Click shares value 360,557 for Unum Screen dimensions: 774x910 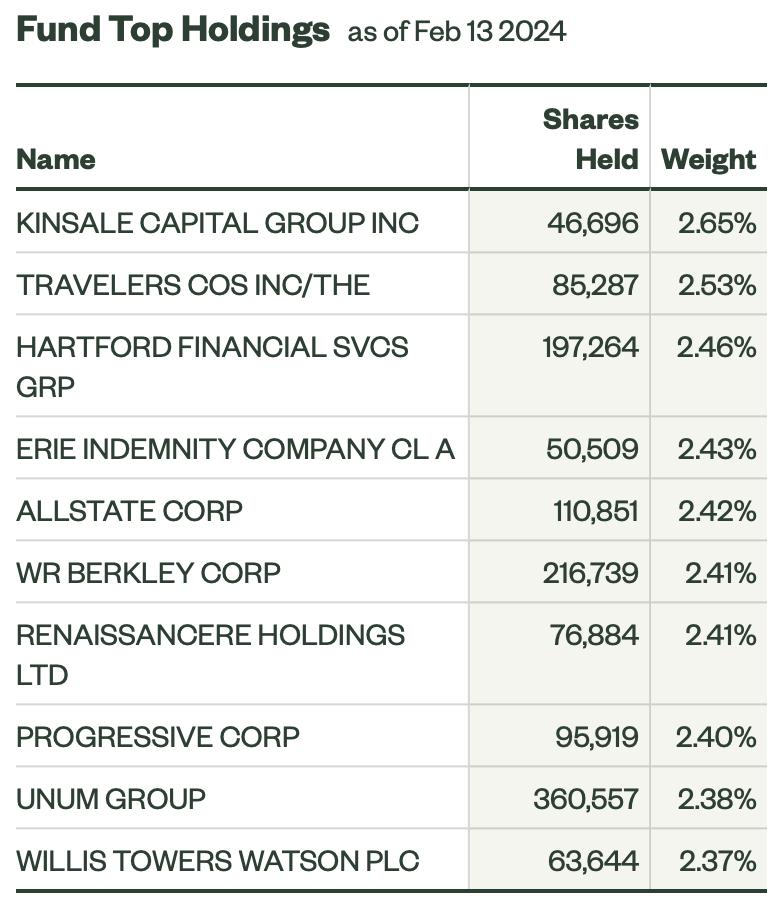[586, 799]
